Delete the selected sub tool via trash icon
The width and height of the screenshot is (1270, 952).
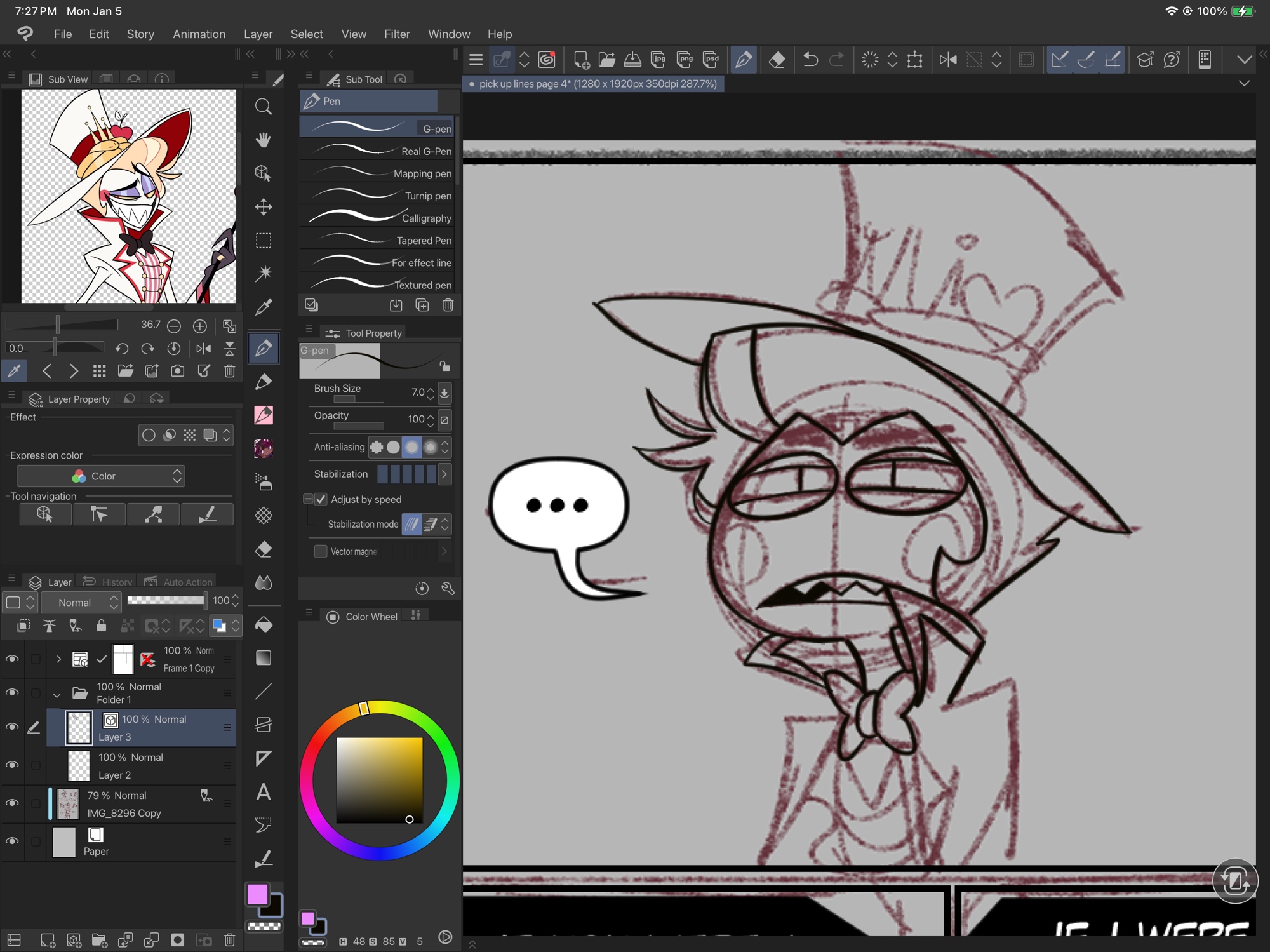[x=448, y=305]
